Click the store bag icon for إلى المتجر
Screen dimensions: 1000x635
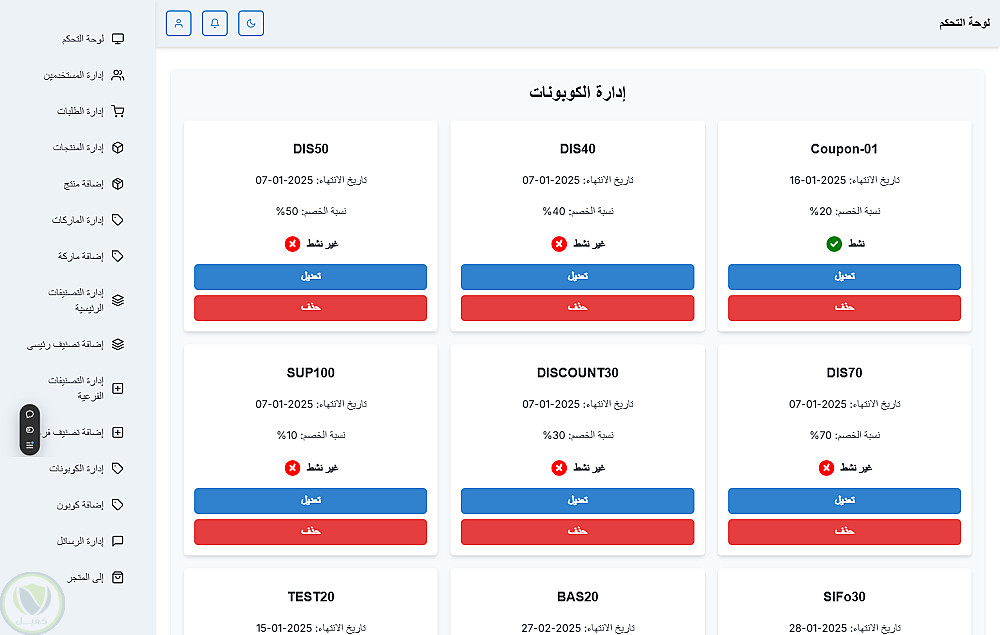[x=118, y=577]
